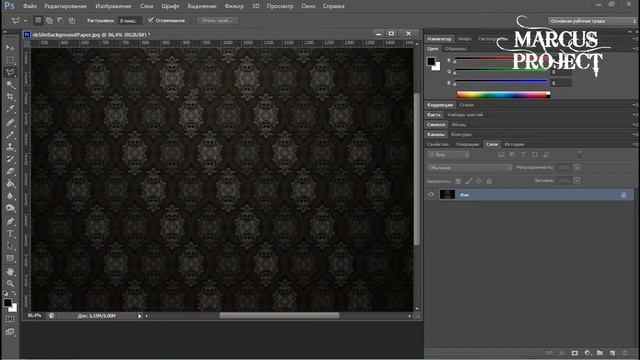The image size is (640, 360).
Task: Select the Rectangle shape tool
Action: pyautogui.click(x=10, y=258)
